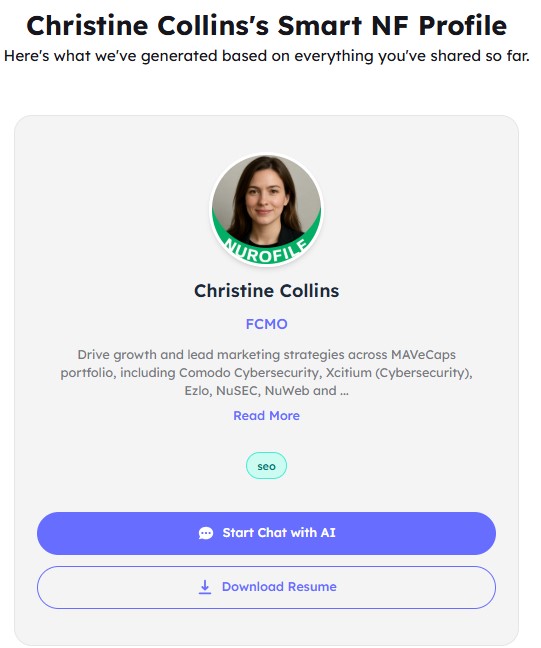The width and height of the screenshot is (541, 648).
Task: Select the seo skill tag
Action: pyautogui.click(x=267, y=466)
